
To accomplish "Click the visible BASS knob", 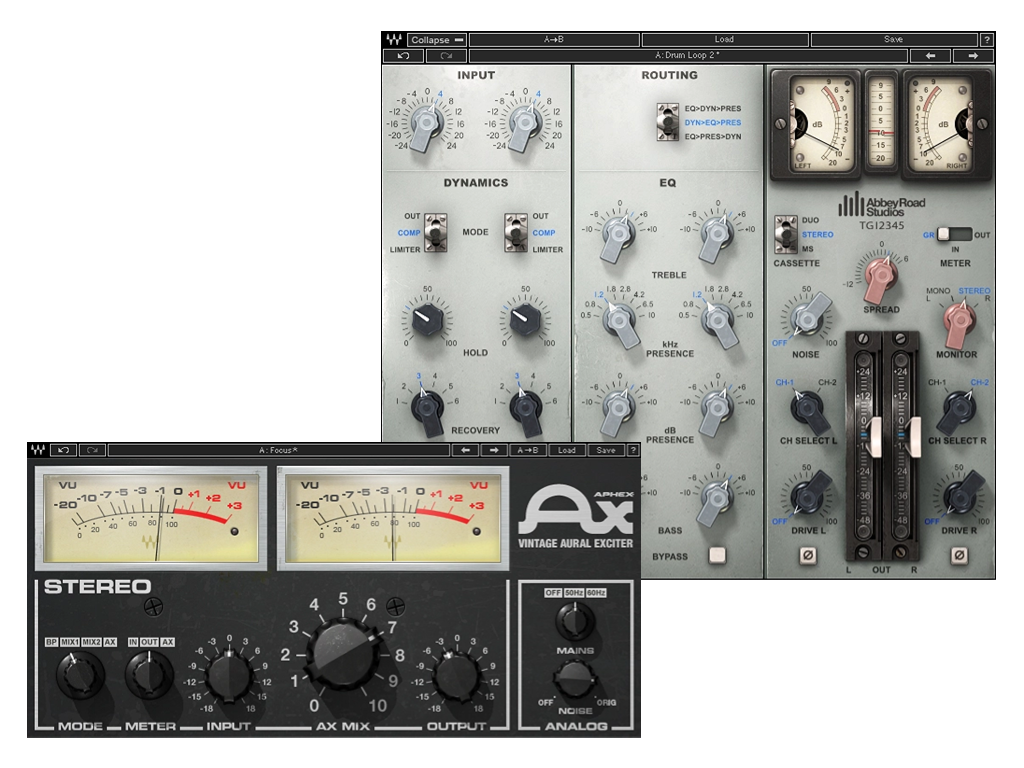I will [x=714, y=500].
